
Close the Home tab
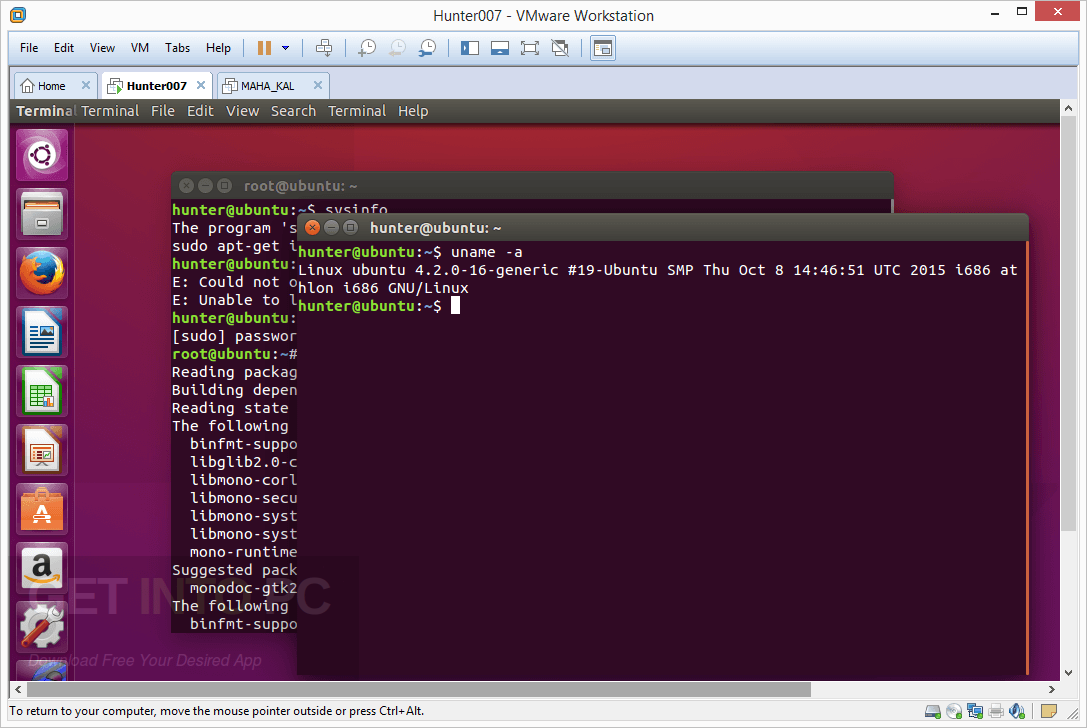click(x=86, y=85)
